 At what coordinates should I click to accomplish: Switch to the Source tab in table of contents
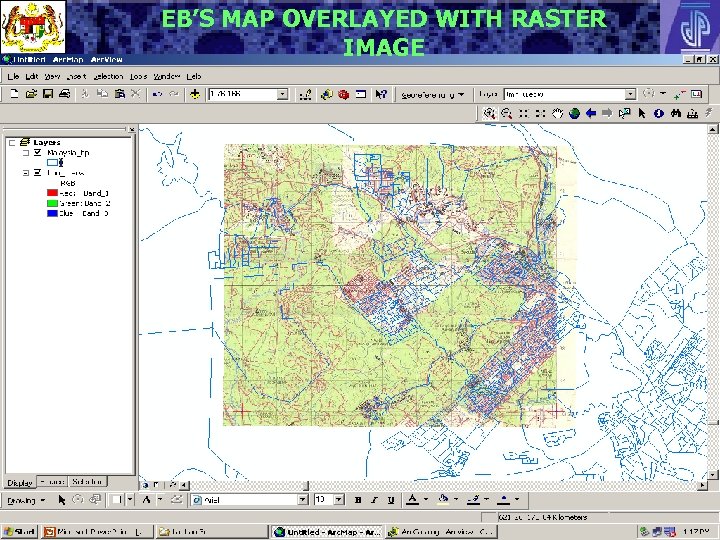[x=52, y=482]
